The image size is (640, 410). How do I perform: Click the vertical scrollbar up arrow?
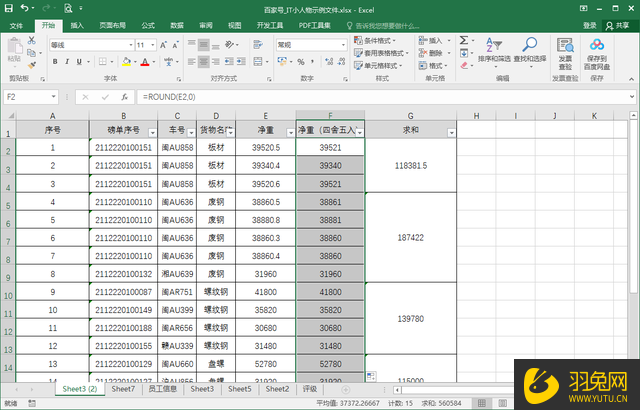click(633, 115)
